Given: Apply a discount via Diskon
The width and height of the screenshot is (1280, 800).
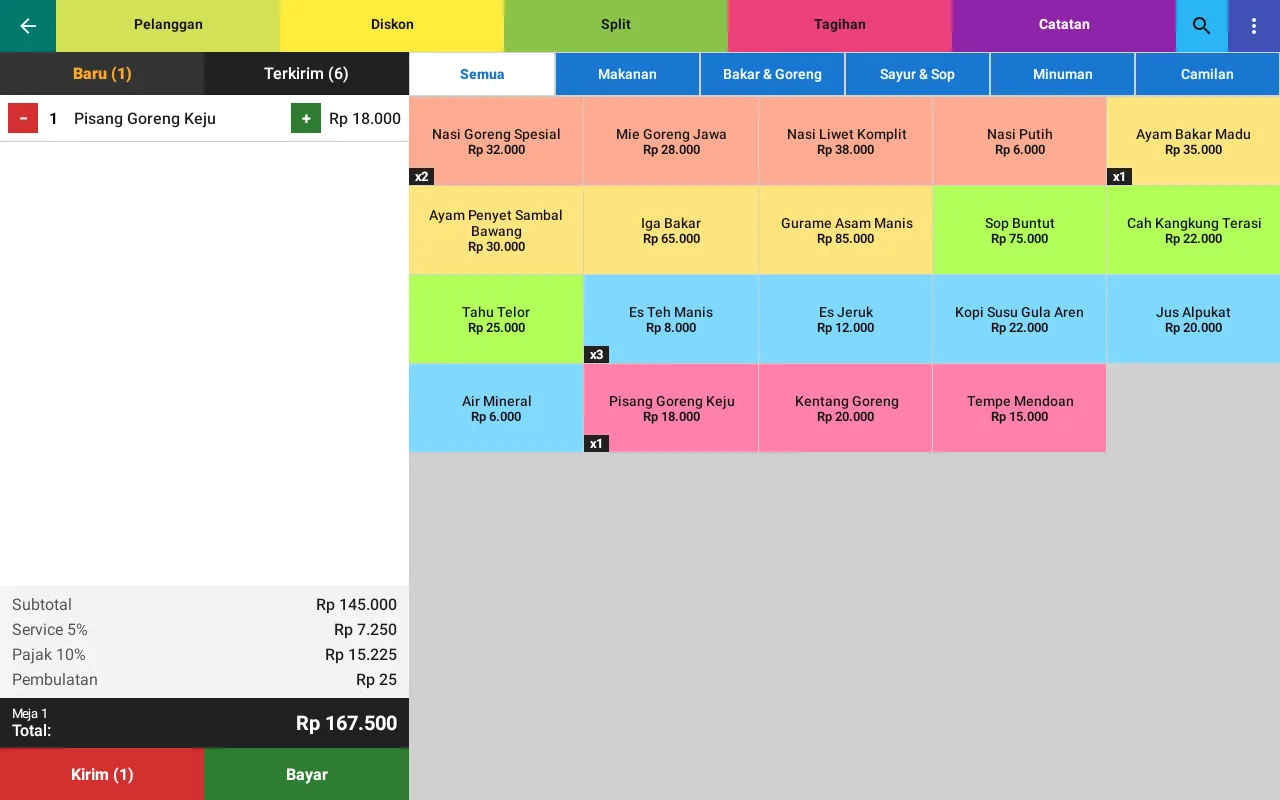Looking at the screenshot, I should [392, 26].
